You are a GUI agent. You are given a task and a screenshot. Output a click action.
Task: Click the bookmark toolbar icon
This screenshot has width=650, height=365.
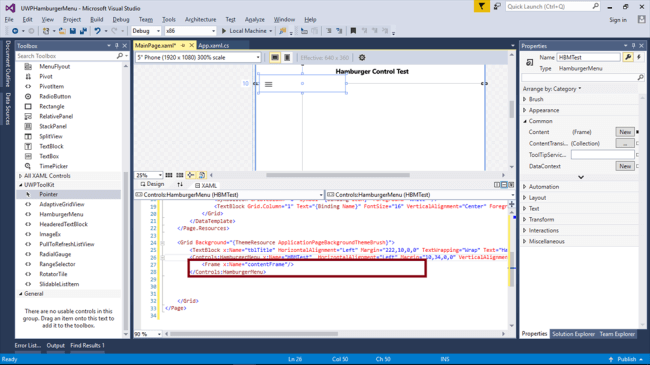click(353, 31)
